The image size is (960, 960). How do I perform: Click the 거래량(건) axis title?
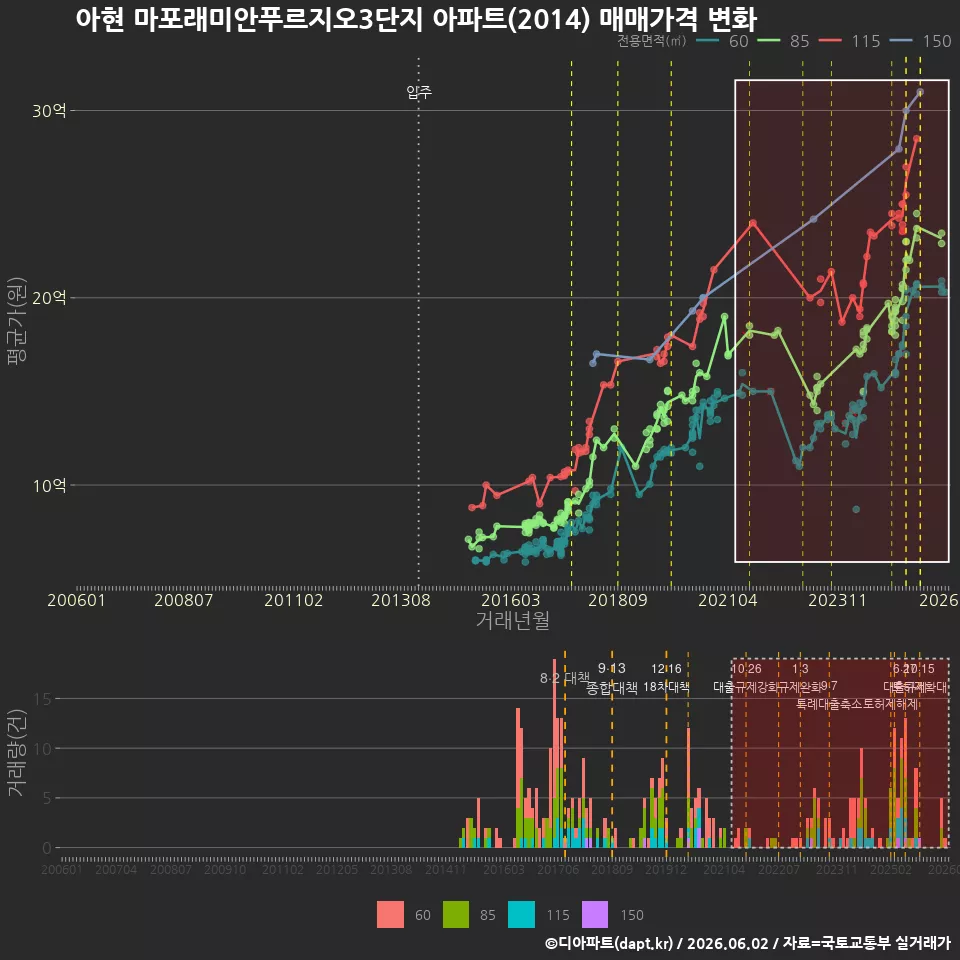click(x=17, y=753)
